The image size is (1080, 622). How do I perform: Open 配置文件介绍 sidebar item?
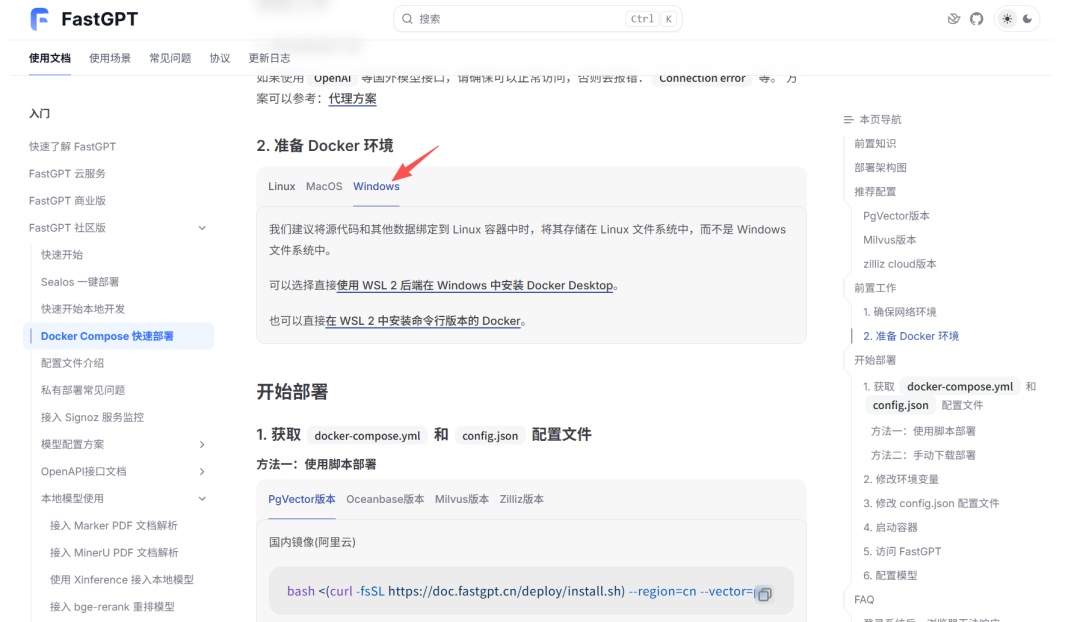[x=72, y=363]
